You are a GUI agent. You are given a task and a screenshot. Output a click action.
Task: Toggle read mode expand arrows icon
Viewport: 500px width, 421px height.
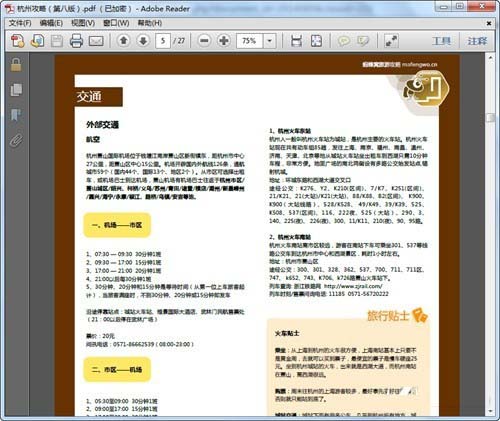[x=391, y=41]
